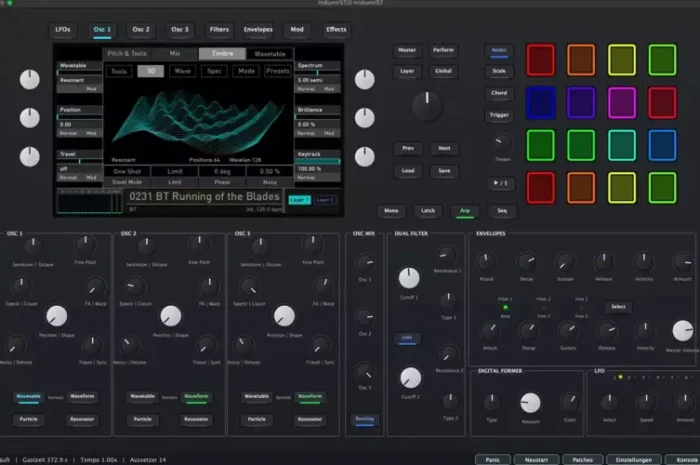Click the Digital Former Type knob
Screen dimensions: 700x465
[492, 403]
